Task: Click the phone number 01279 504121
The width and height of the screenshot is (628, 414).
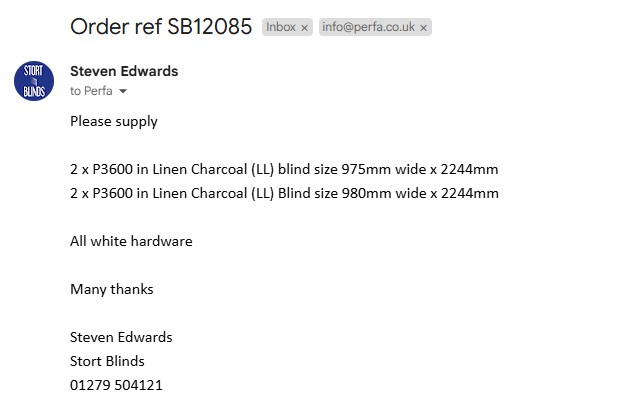Action: pos(116,385)
